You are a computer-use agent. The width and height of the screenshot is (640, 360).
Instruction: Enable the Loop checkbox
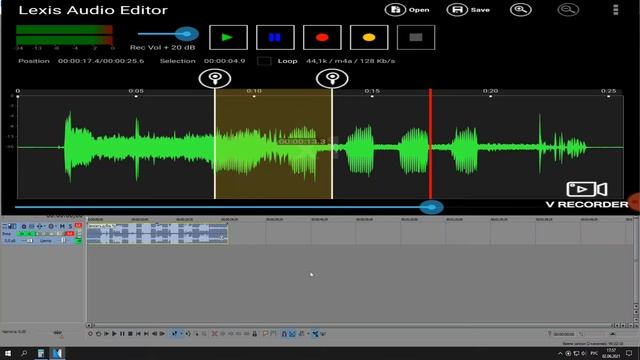click(264, 61)
